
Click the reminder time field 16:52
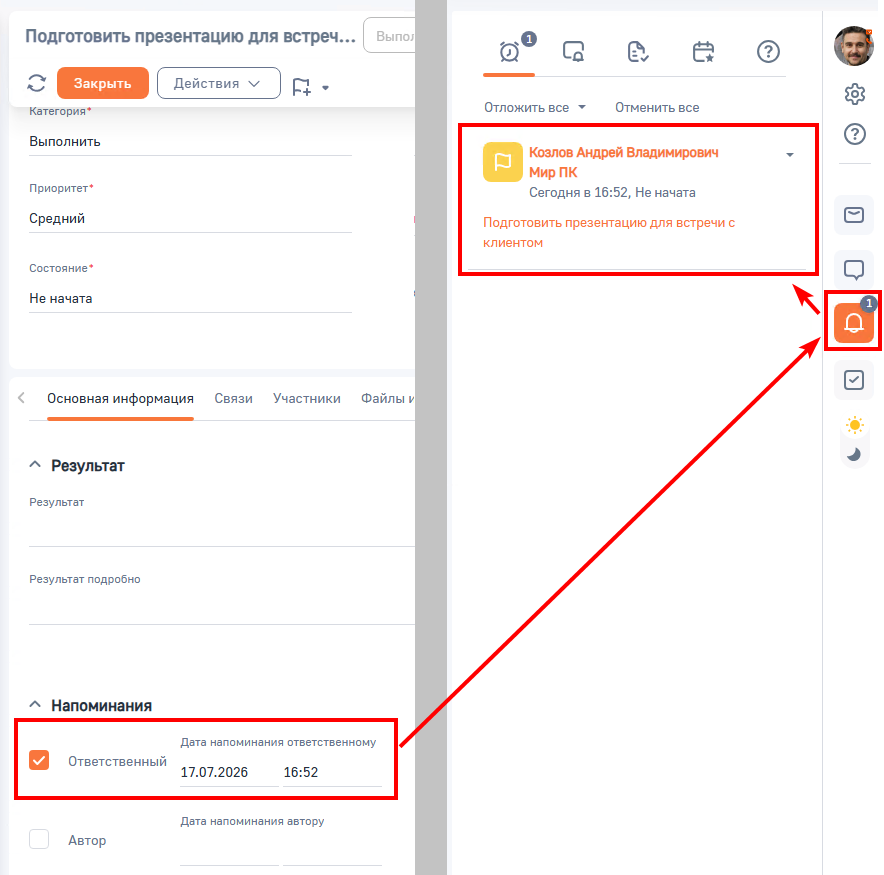[x=332, y=772]
